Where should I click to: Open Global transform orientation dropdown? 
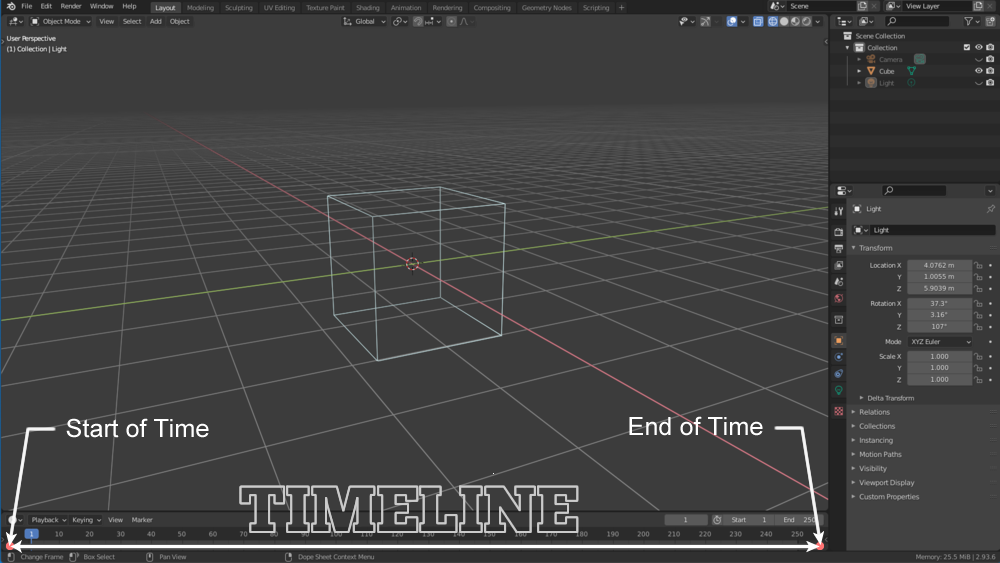365,22
